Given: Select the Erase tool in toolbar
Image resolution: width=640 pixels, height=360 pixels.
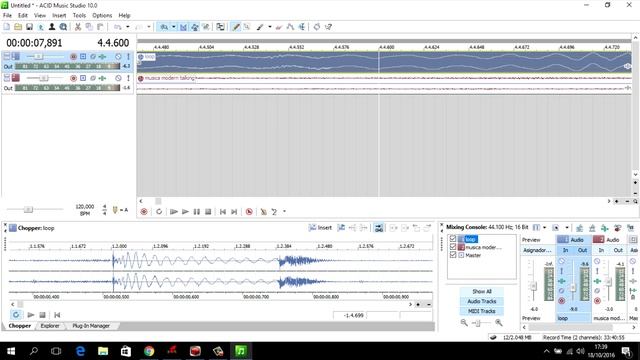Looking at the screenshot, I should tap(279, 27).
